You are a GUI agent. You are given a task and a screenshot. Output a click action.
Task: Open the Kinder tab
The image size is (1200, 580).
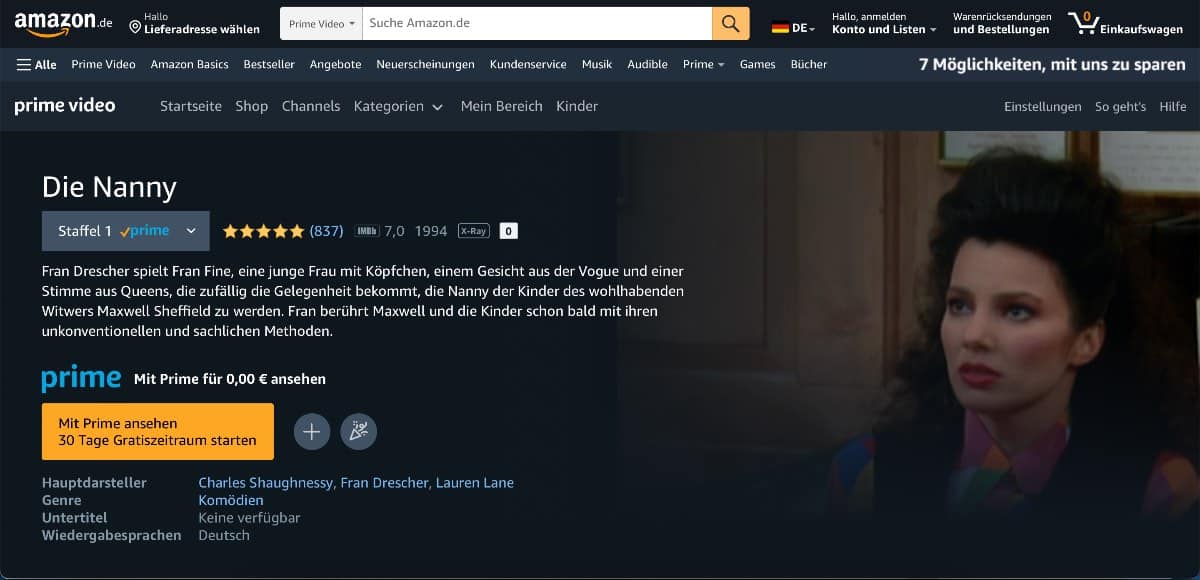click(577, 106)
